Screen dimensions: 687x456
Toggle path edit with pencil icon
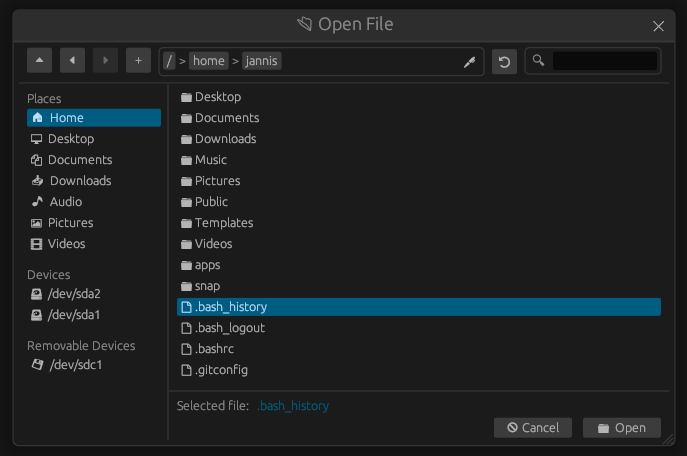coord(469,62)
